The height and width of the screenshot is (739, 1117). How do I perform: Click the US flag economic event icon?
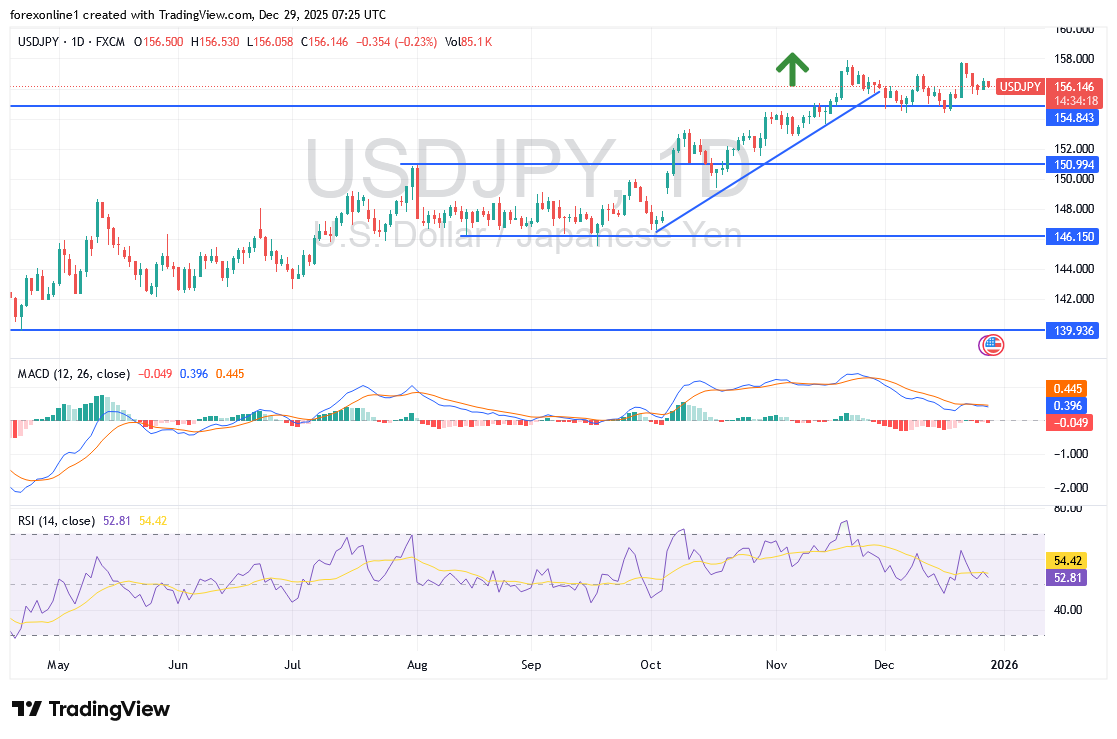992,345
